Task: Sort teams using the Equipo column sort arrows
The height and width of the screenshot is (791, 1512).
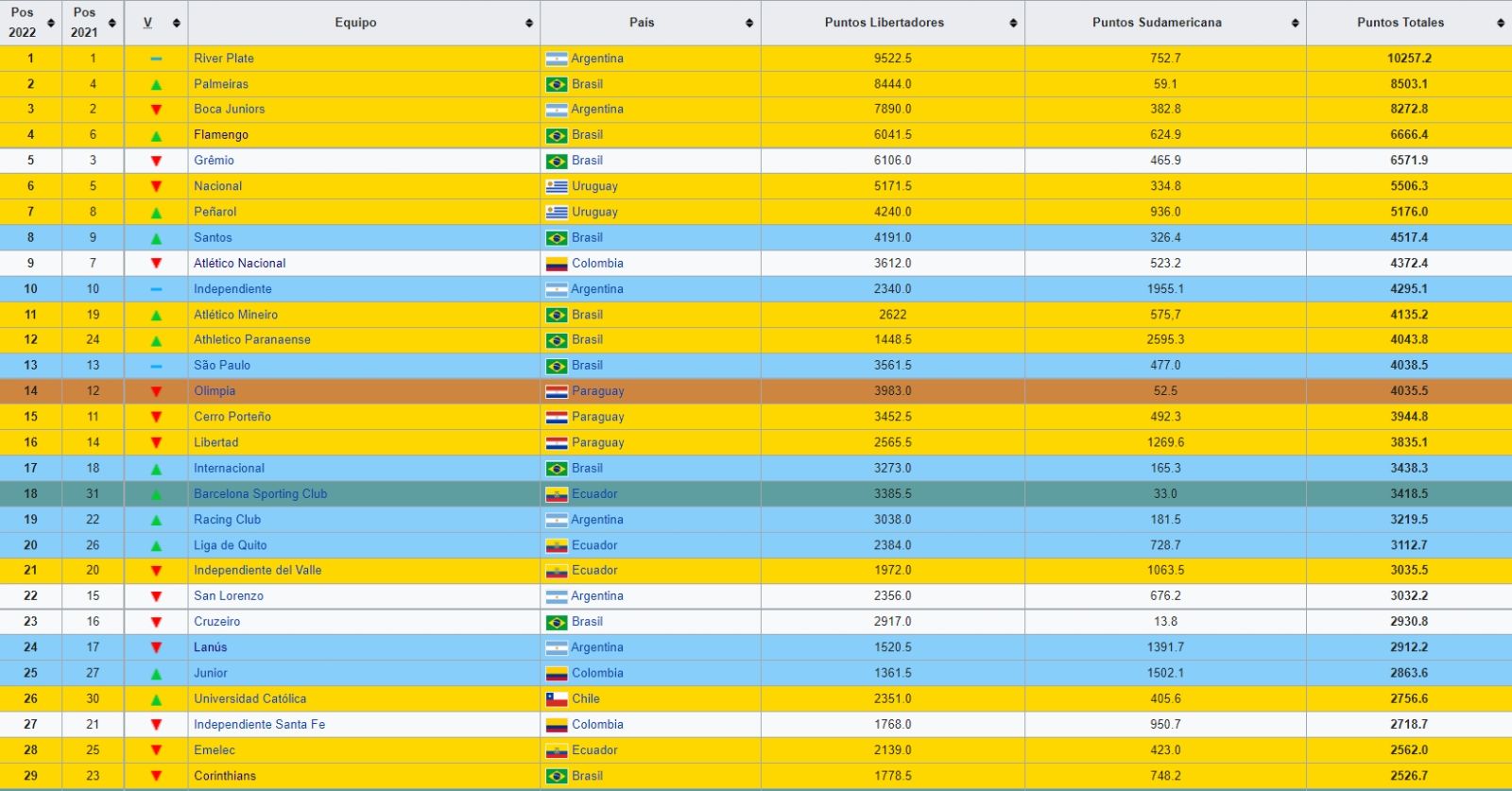Action: [x=529, y=23]
